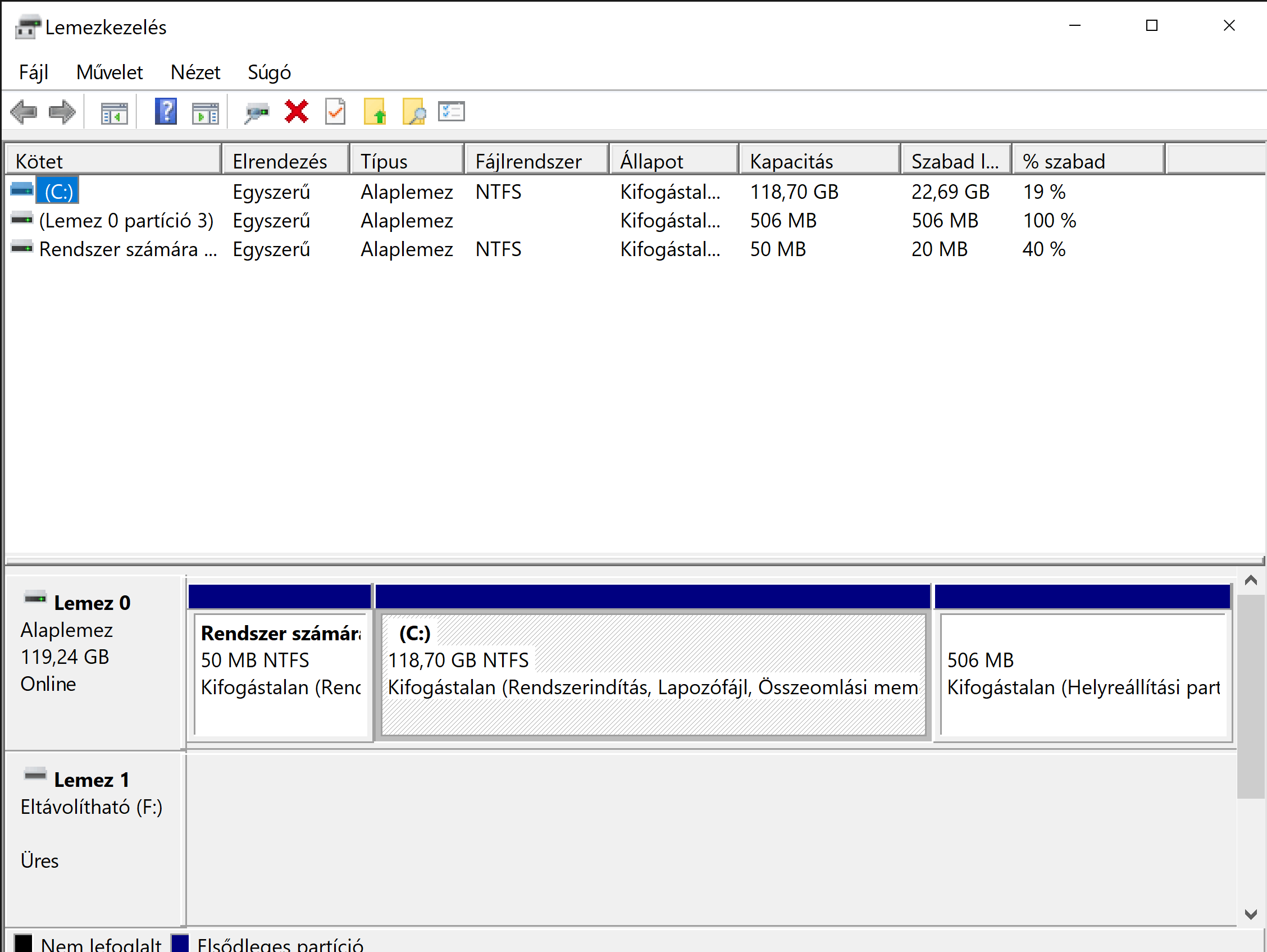1267x952 pixels.
Task: Click scroll down arrow in disk pane
Action: pos(1250,914)
